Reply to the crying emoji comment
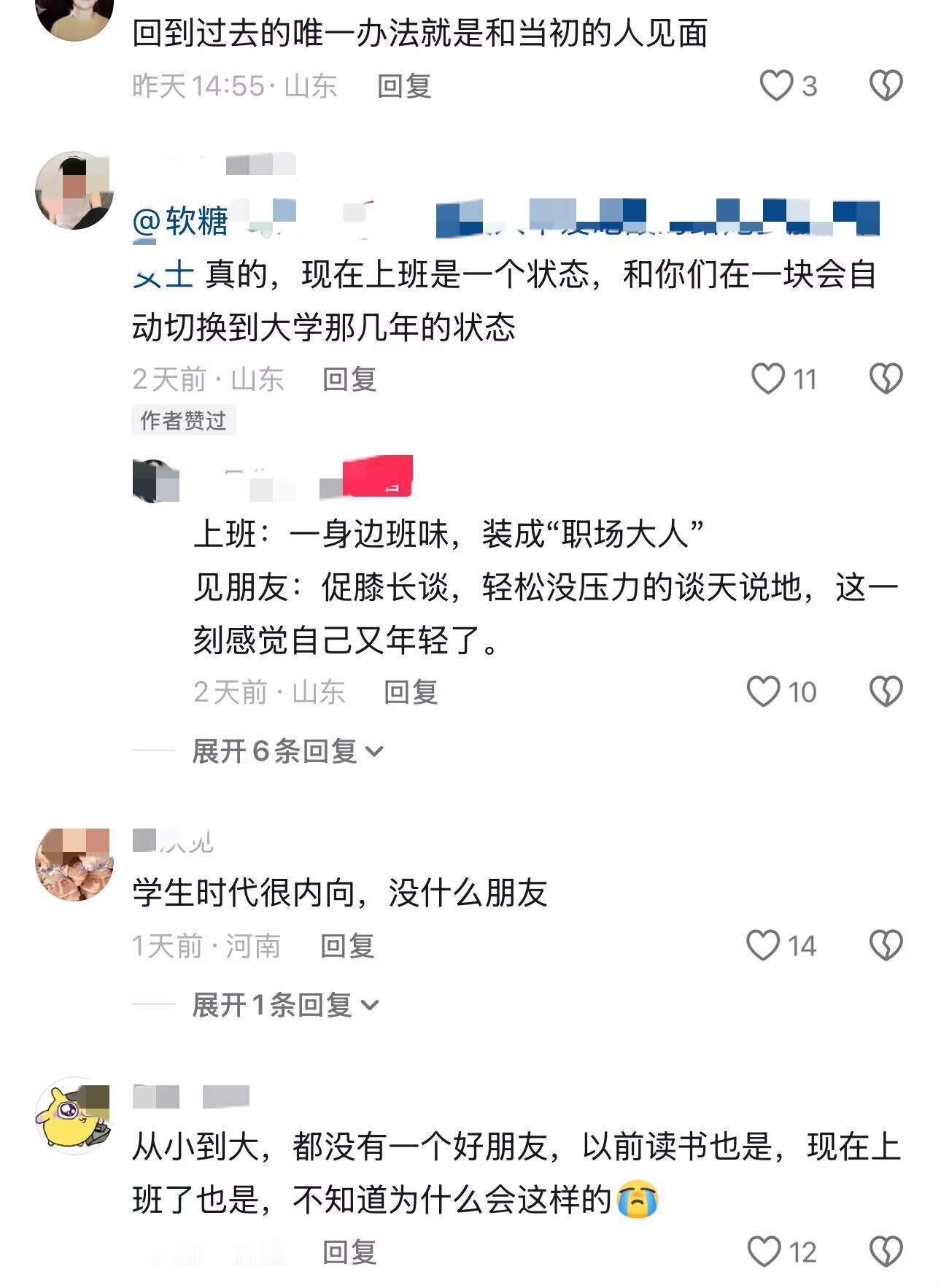Image resolution: width=941 pixels, height=1288 pixels. [349, 1252]
